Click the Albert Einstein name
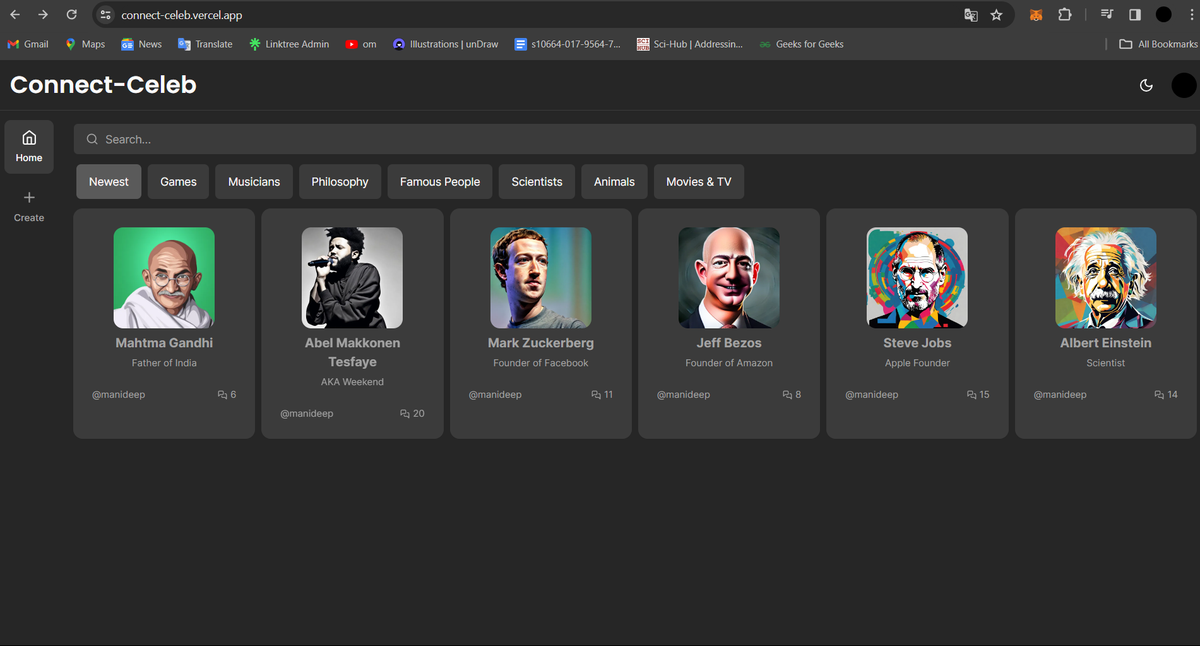 click(1106, 343)
